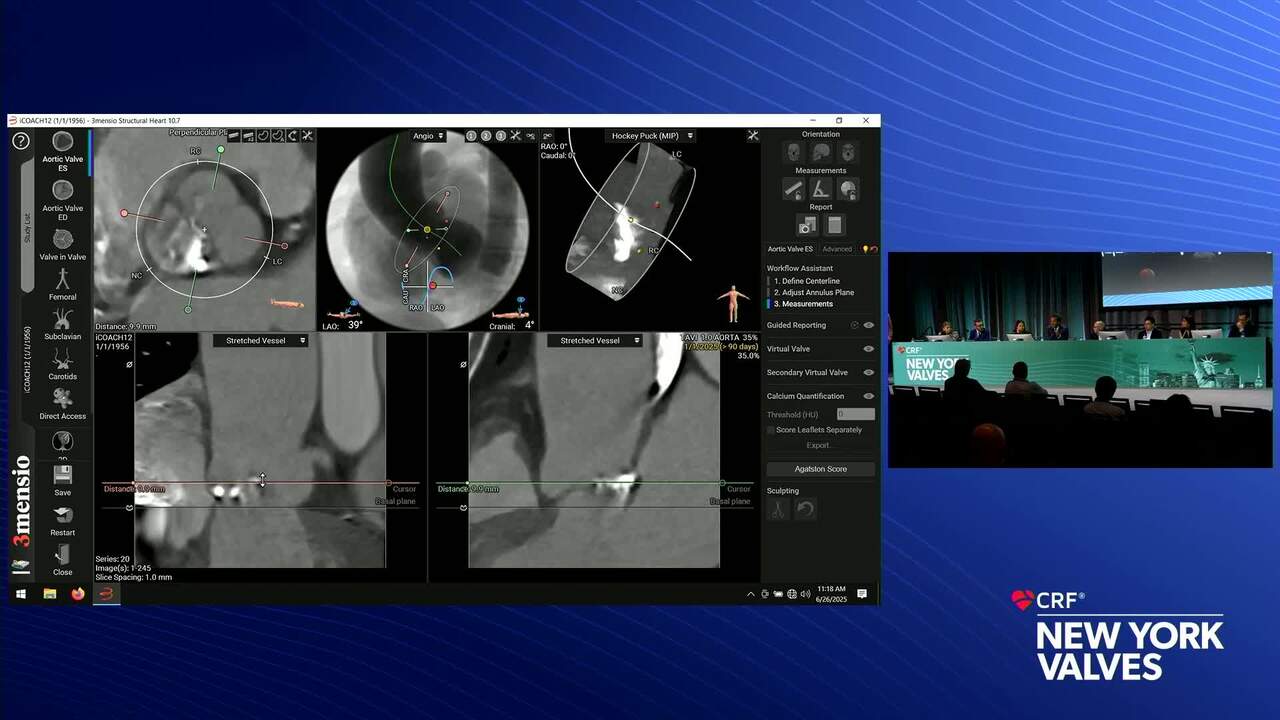This screenshot has height=720, width=1280.
Task: Click the Agatston Score button
Action: (821, 469)
